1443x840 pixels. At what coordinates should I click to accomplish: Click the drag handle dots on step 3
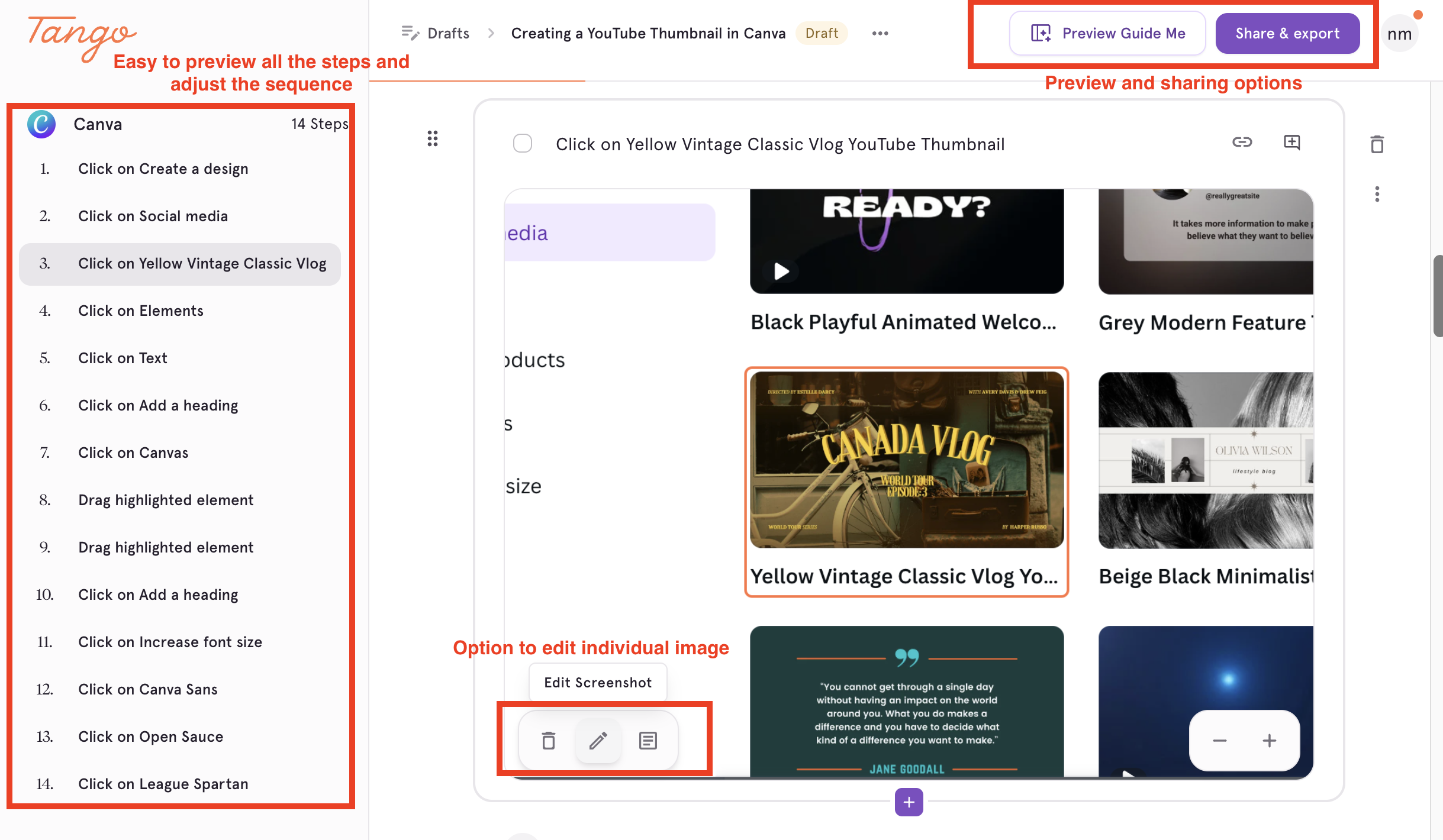pos(432,138)
